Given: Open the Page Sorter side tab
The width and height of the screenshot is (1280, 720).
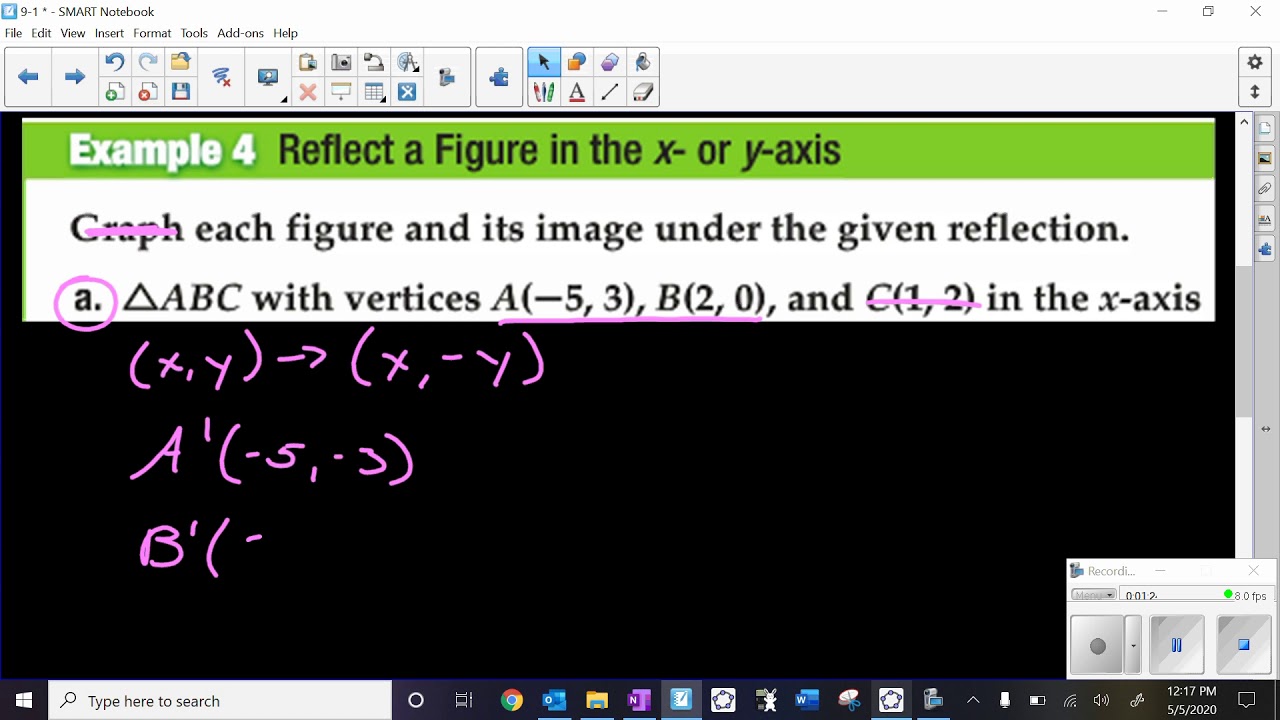Looking at the screenshot, I should [x=1265, y=128].
